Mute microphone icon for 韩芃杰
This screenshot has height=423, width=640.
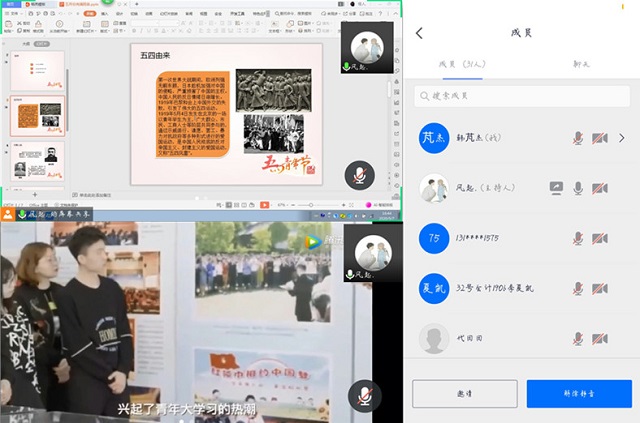(x=578, y=138)
